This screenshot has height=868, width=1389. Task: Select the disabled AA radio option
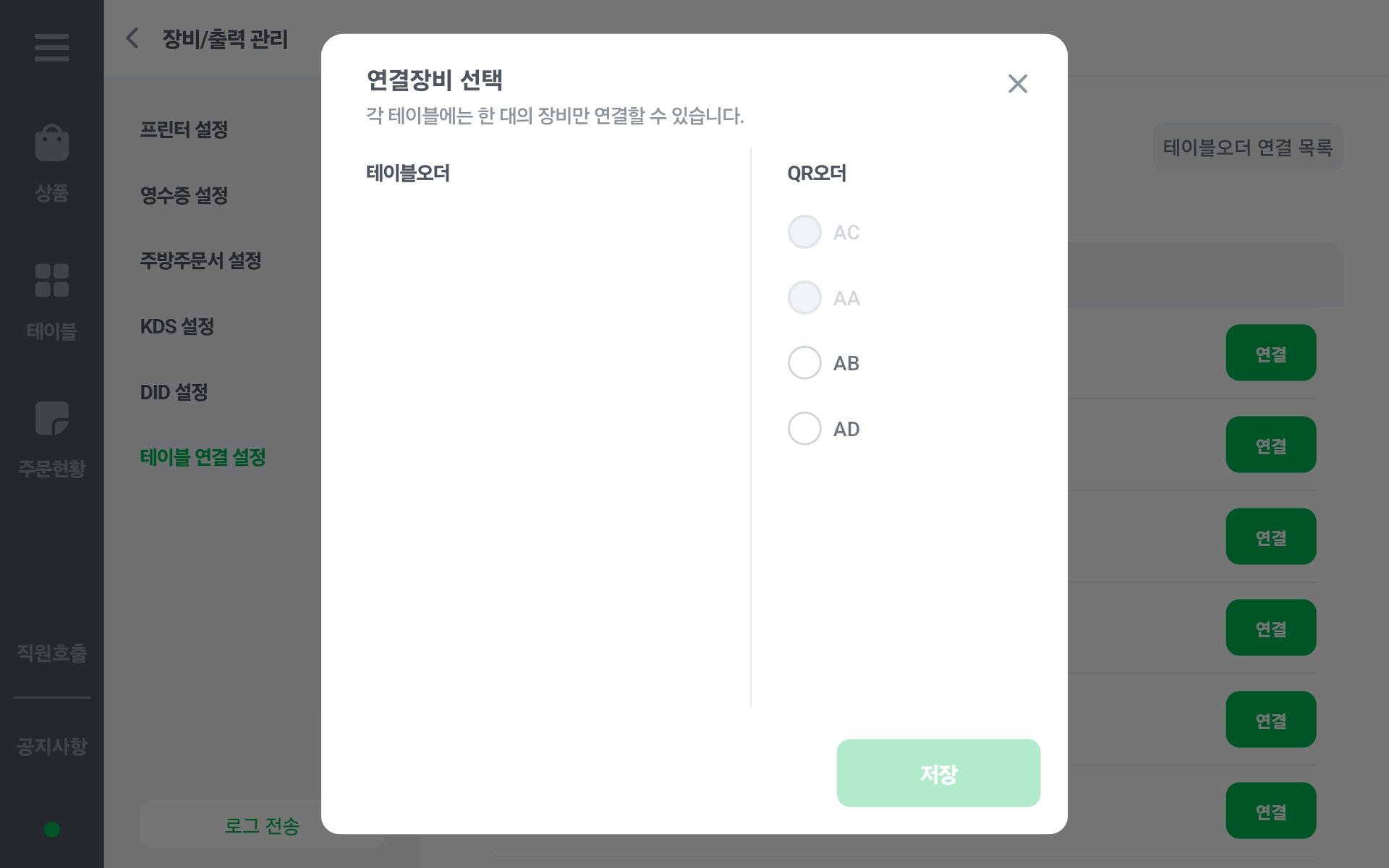tap(804, 298)
